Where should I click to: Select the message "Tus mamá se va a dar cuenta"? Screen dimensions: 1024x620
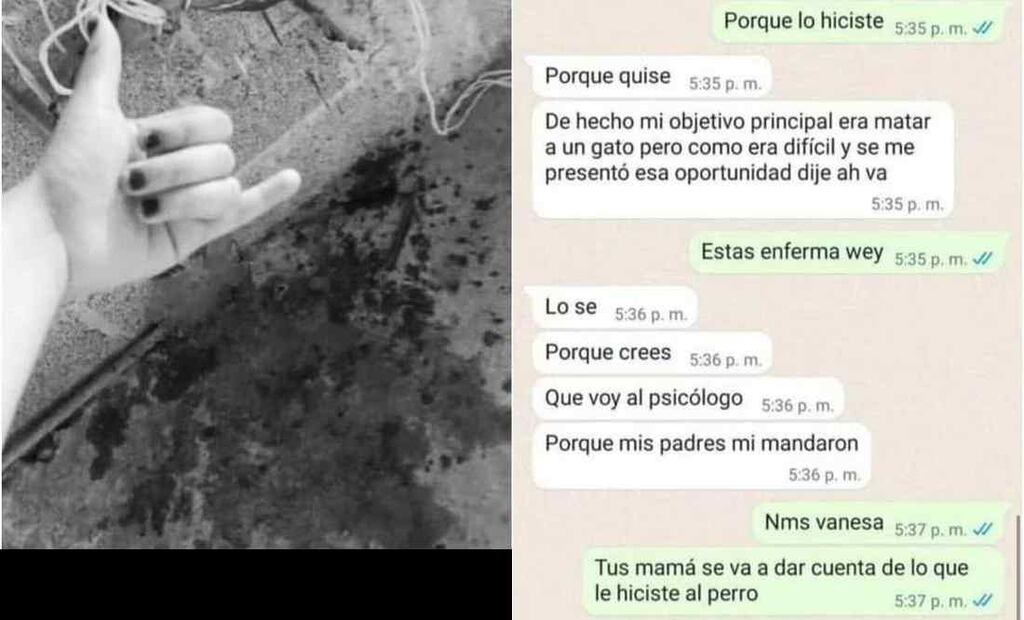coord(793,582)
